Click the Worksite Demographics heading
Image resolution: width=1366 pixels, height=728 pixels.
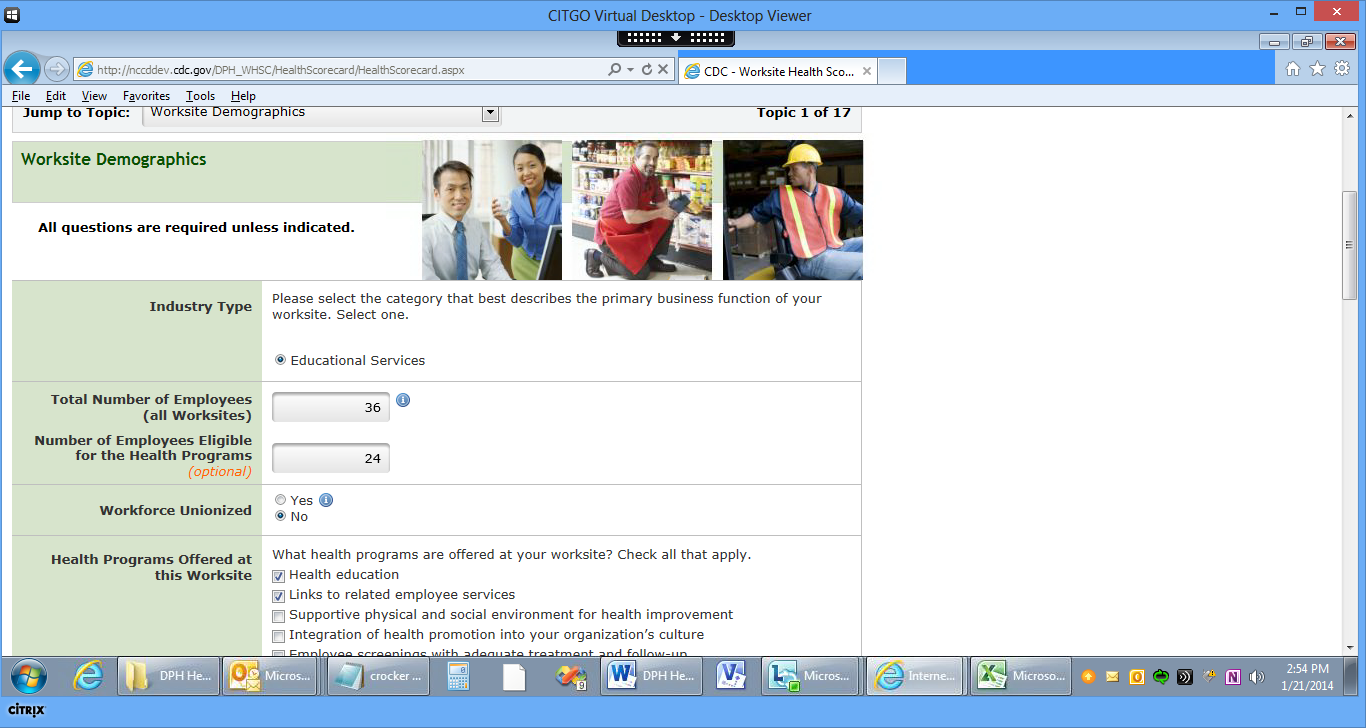tap(114, 160)
